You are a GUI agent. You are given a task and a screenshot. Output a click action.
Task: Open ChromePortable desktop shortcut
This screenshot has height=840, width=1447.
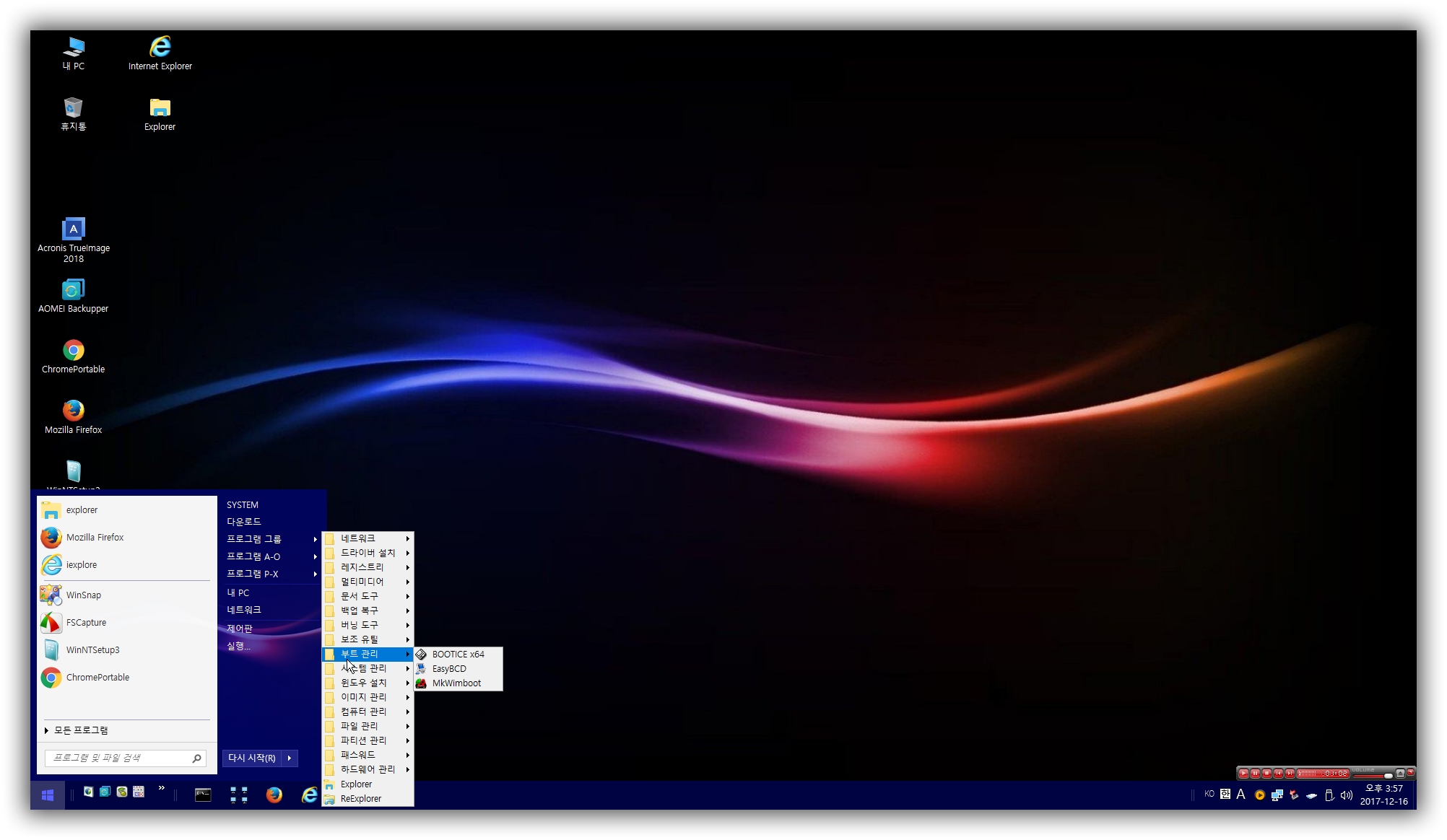click(x=74, y=356)
